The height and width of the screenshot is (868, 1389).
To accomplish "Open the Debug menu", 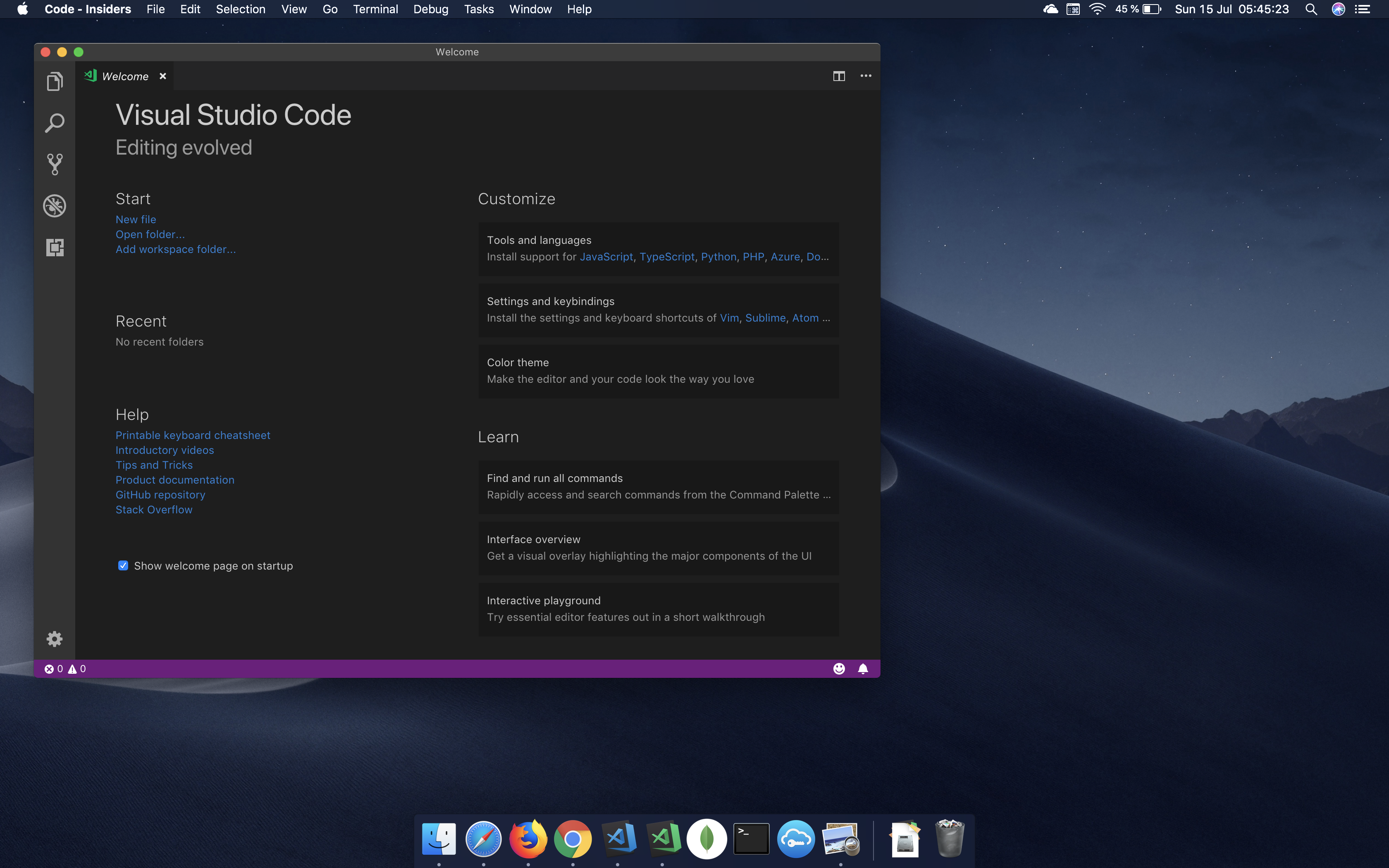I will coord(430,9).
